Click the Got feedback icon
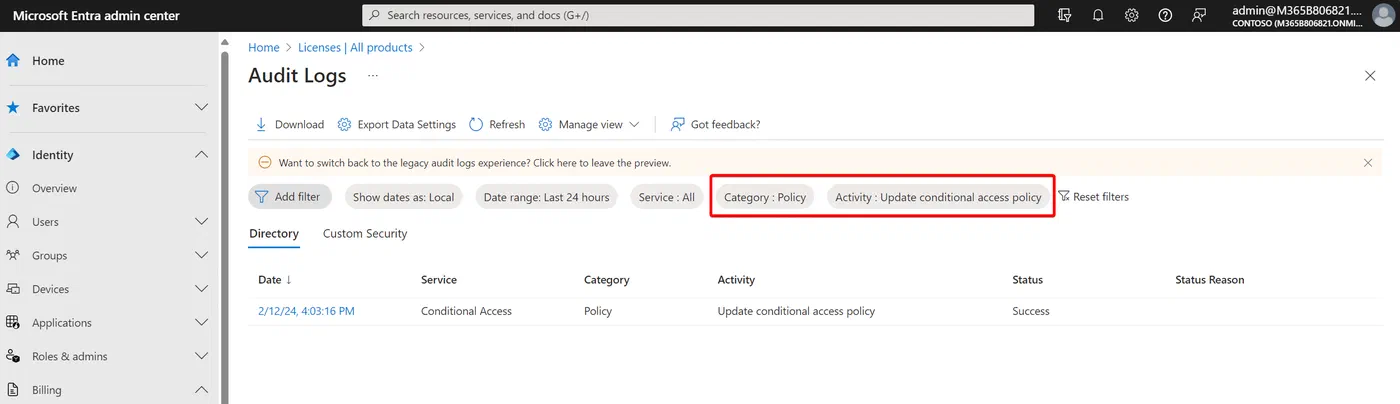 point(678,125)
